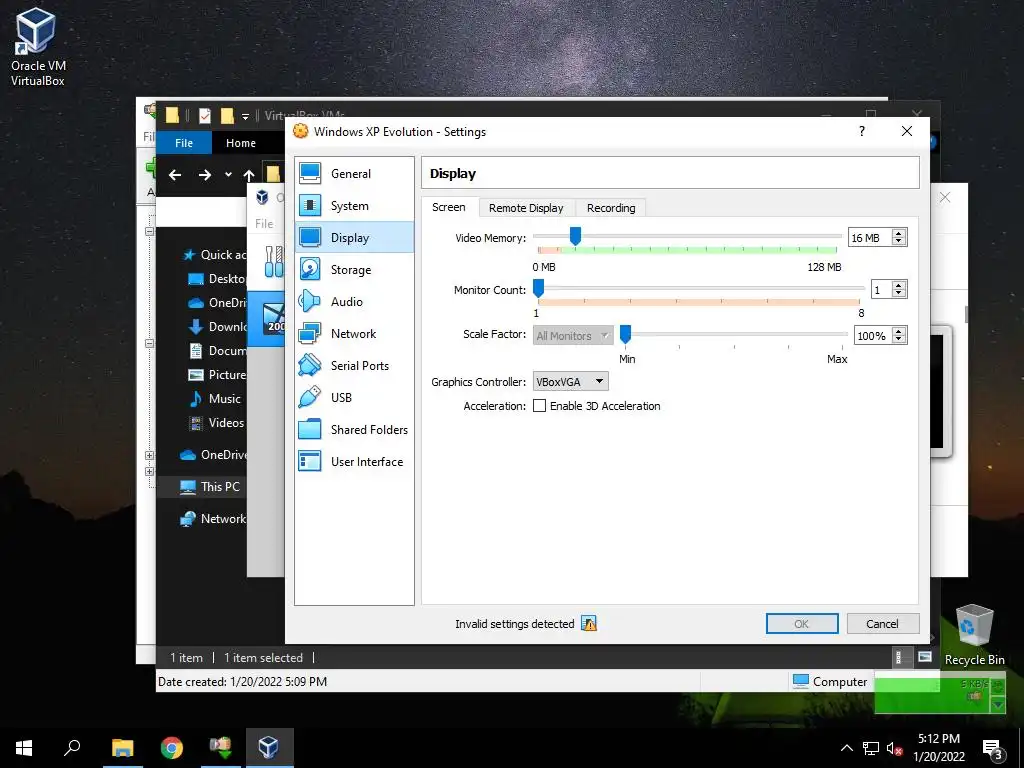Increase Video Memory with spinner up arrow
Viewport: 1024px width, 768px height.
899,234
